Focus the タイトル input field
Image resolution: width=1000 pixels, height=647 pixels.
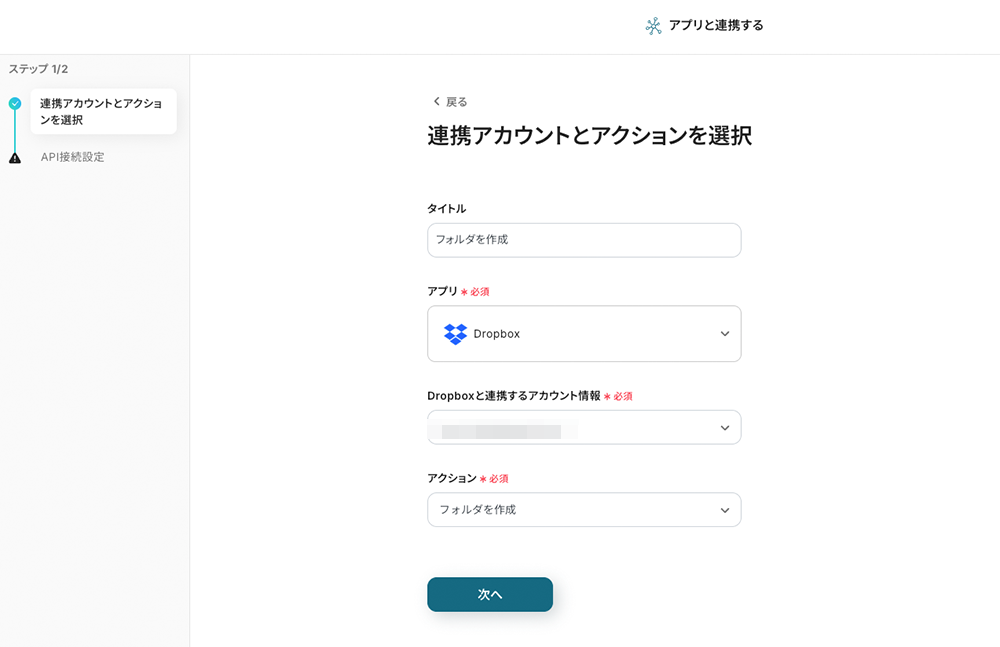pos(584,240)
